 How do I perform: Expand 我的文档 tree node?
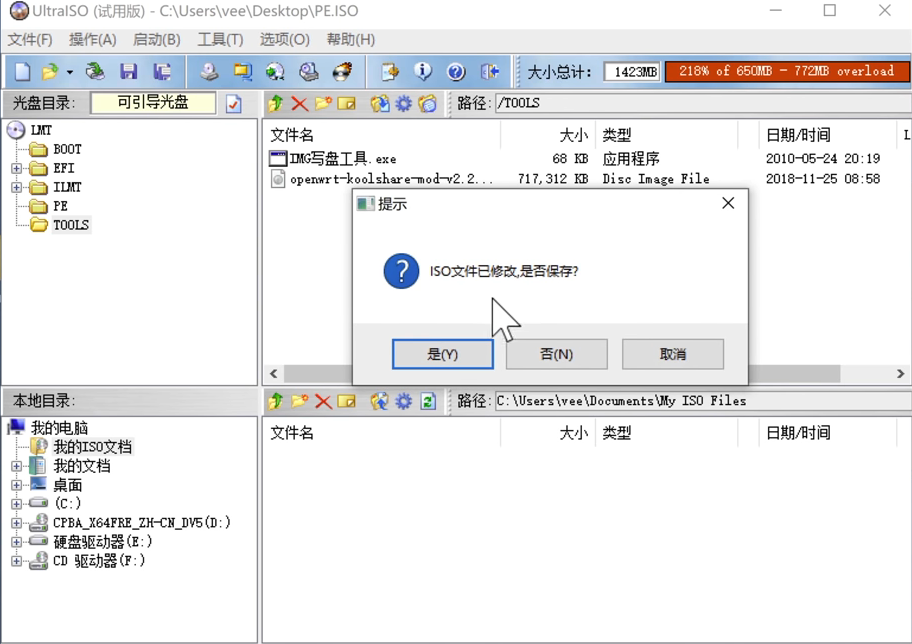(x=16, y=466)
